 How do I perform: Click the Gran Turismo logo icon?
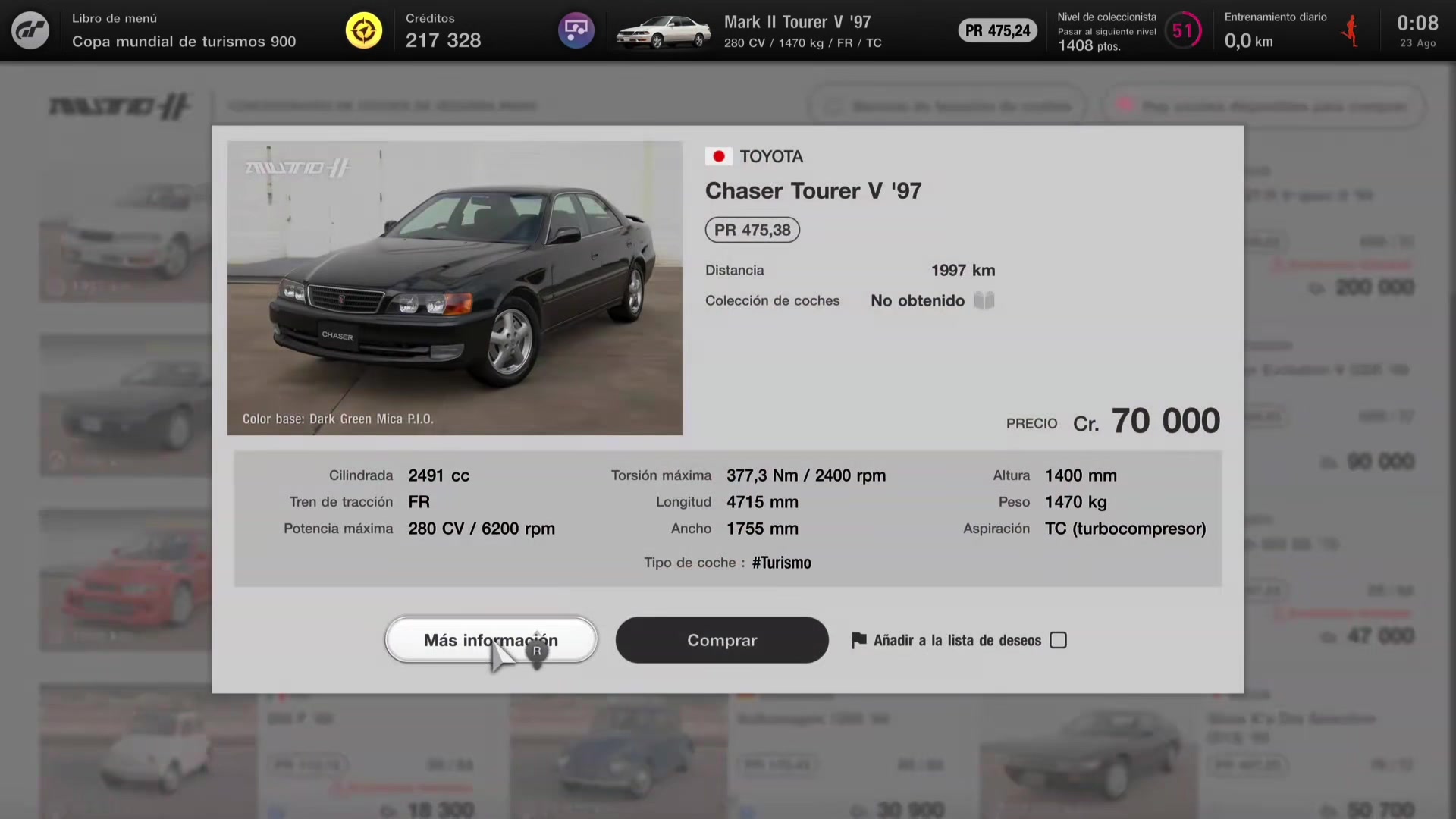(x=30, y=30)
